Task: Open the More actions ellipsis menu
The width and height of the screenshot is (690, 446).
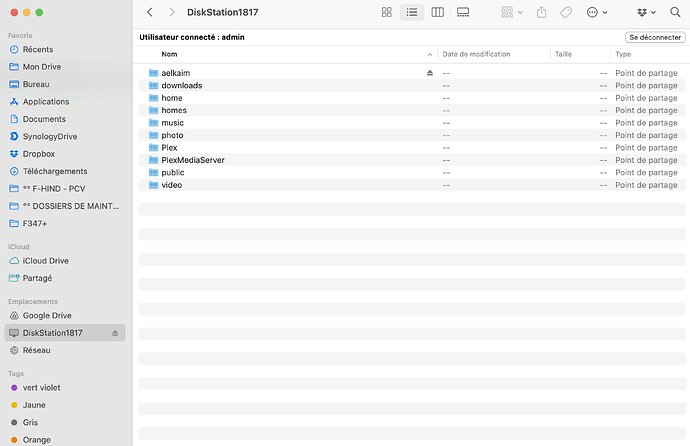Action: (x=597, y=12)
